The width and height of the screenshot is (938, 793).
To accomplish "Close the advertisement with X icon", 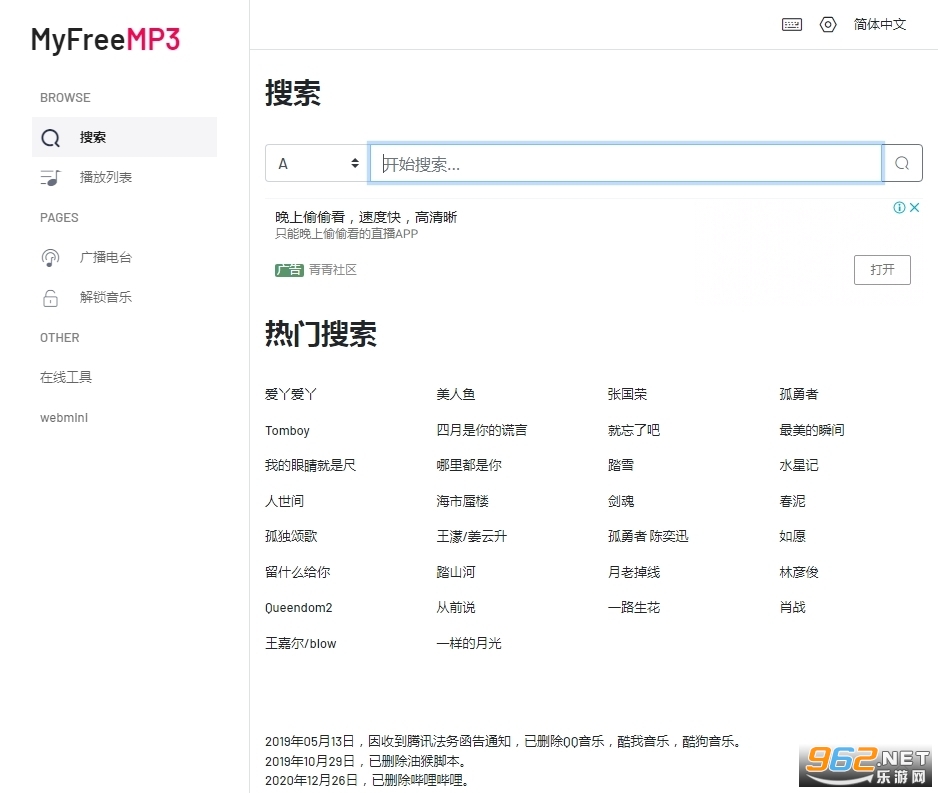I will (914, 208).
